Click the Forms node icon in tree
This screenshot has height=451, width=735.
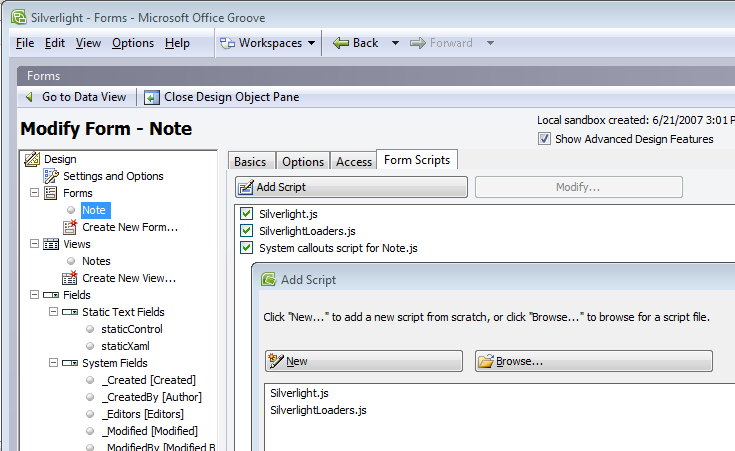(x=51, y=193)
